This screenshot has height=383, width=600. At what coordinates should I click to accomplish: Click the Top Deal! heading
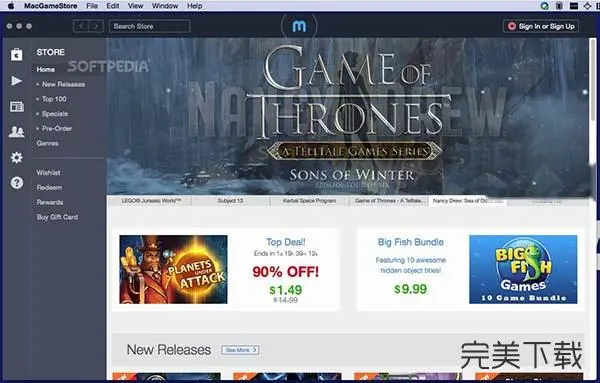coord(285,242)
